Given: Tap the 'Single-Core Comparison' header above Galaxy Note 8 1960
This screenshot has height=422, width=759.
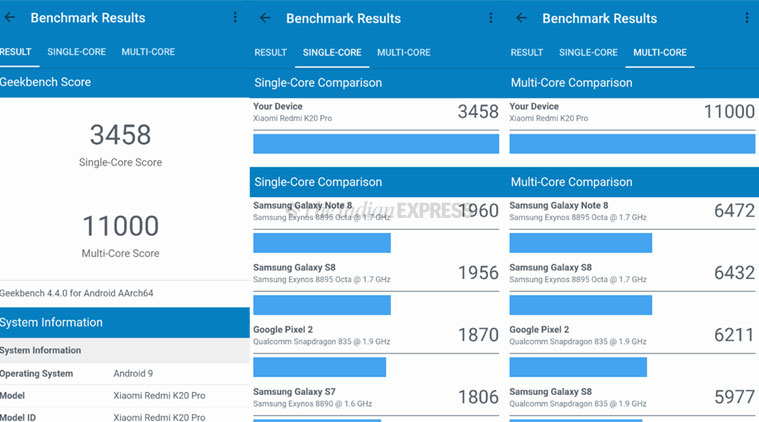Looking at the screenshot, I should click(x=378, y=182).
